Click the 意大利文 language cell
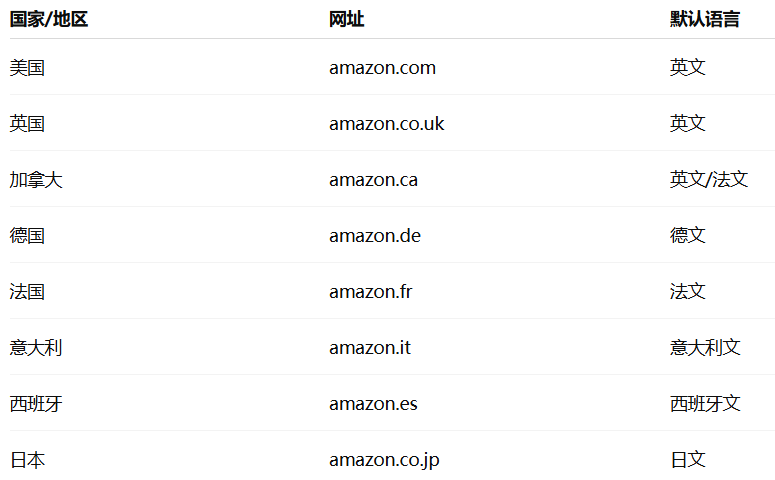This screenshot has width=775, height=480. click(705, 348)
